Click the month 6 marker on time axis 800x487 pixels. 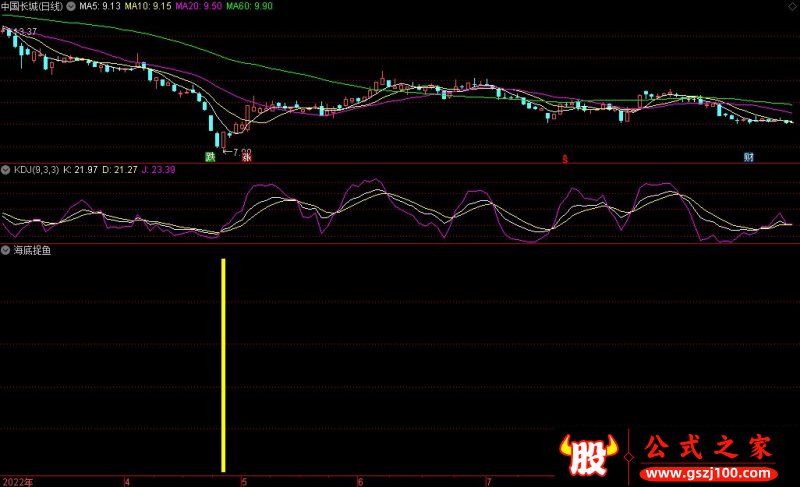[x=360, y=481]
